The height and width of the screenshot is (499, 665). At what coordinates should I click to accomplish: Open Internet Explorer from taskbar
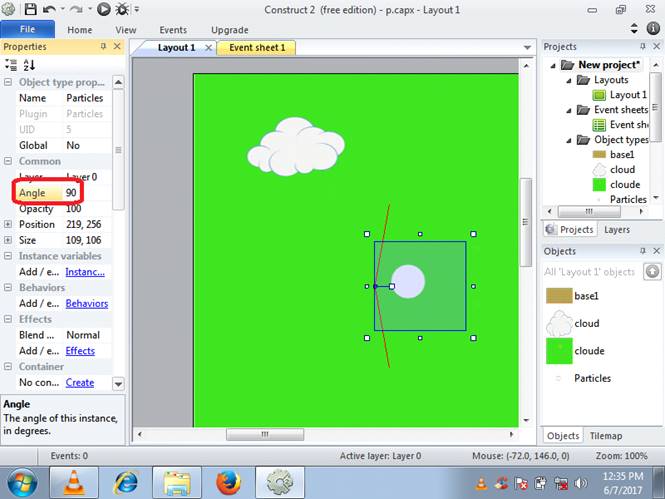[x=125, y=482]
